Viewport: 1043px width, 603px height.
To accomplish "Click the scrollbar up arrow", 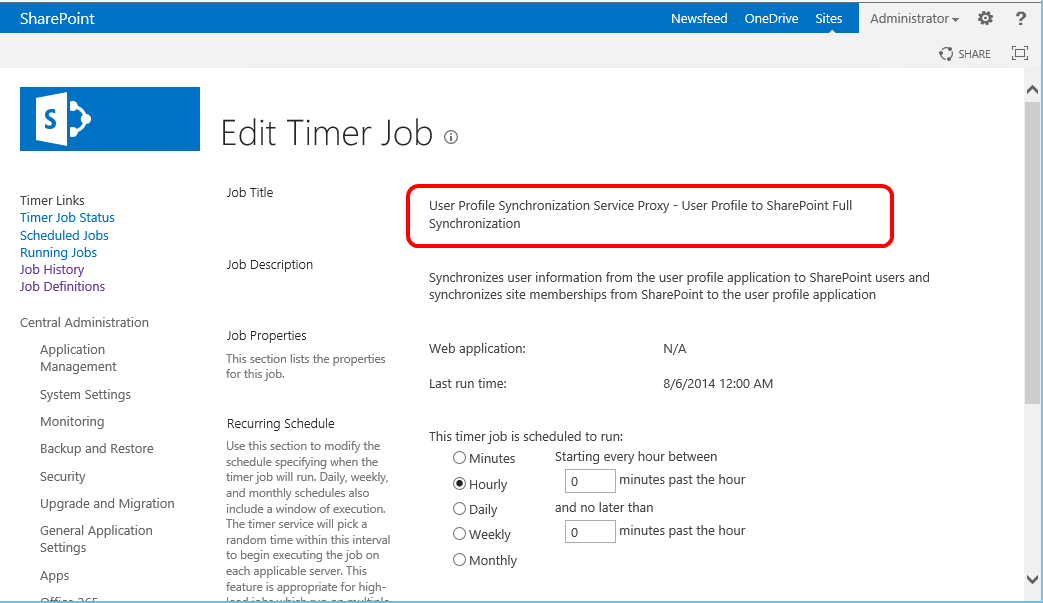I will [1032, 90].
